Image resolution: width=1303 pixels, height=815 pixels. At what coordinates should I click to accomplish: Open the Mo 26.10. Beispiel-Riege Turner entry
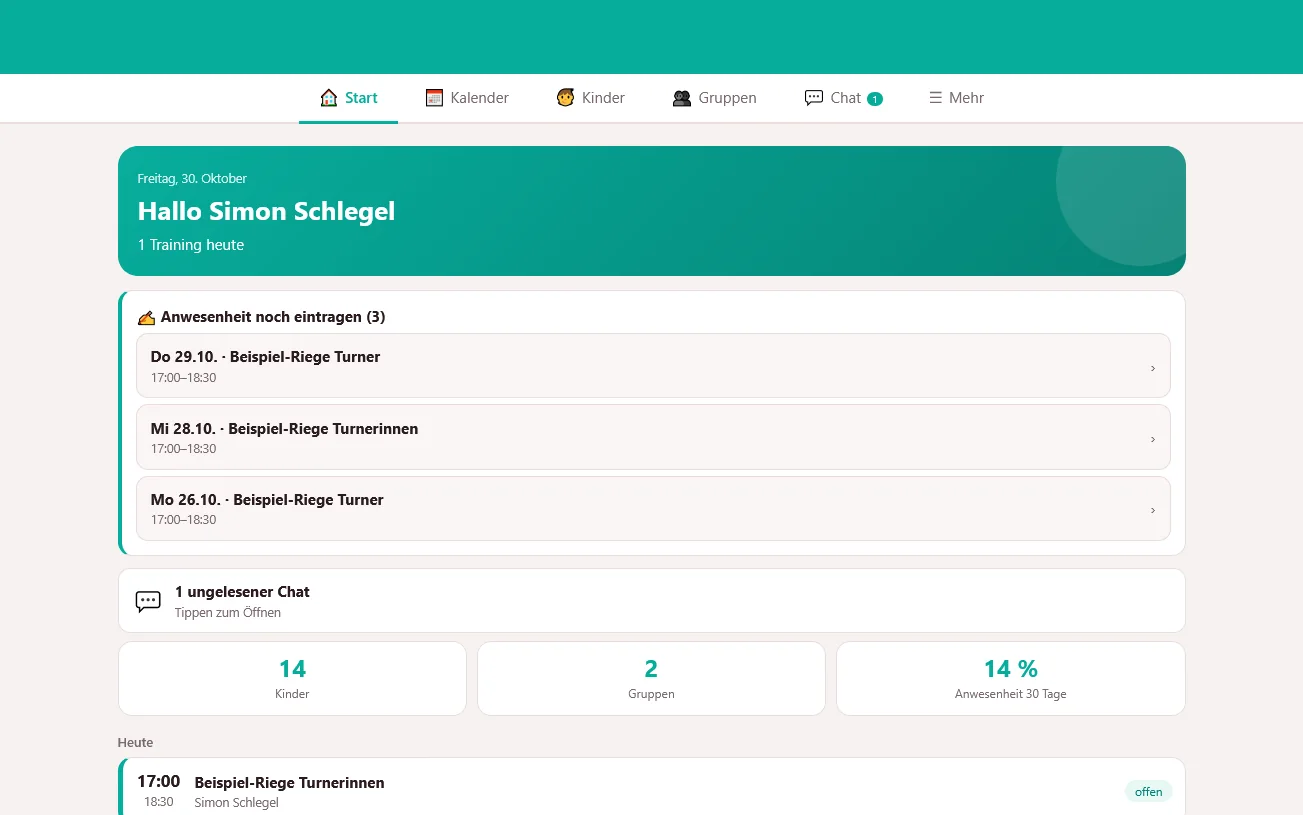[x=653, y=508]
